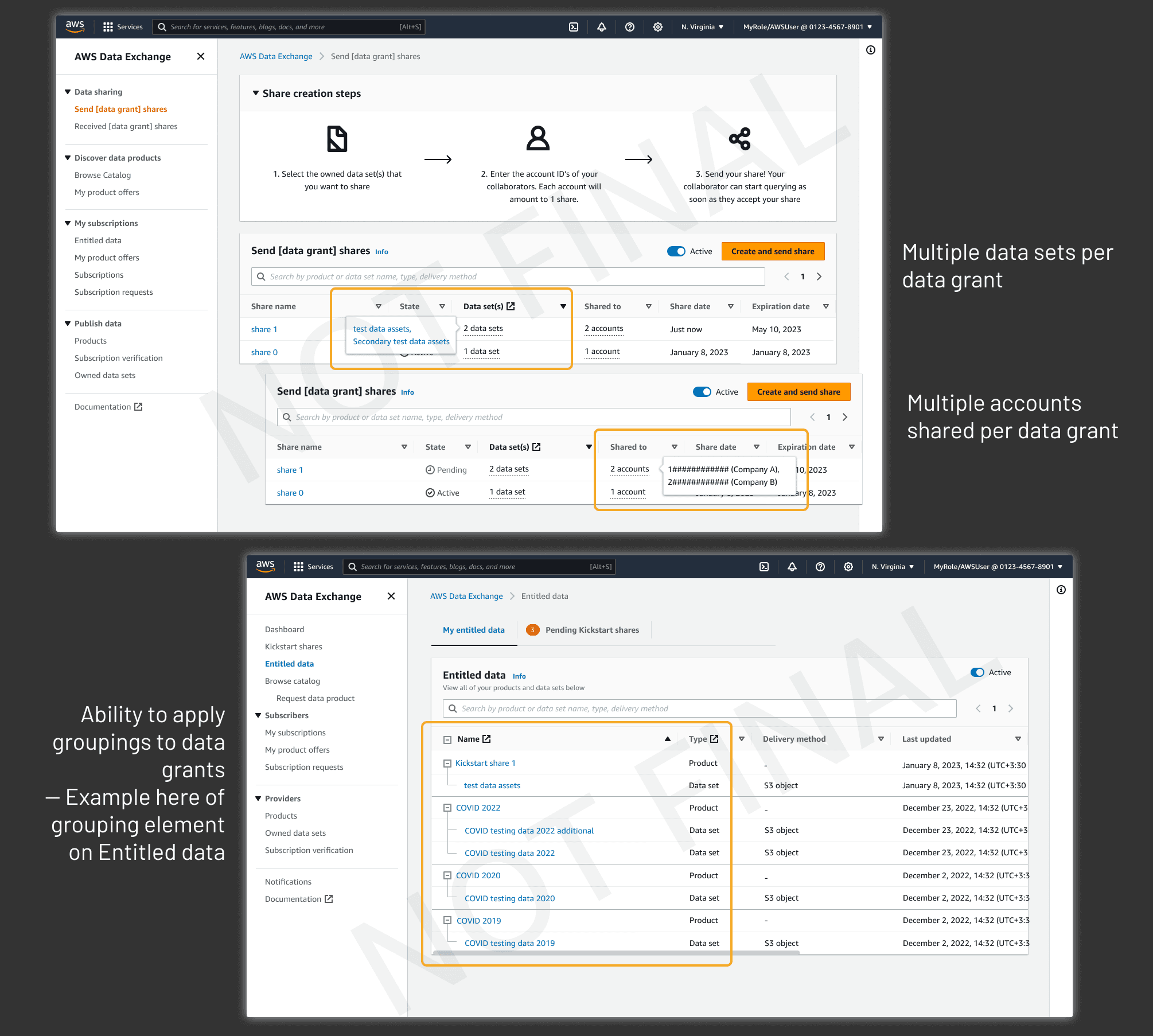
Task: Open the Services grid in the top console window
Action: coord(108,27)
